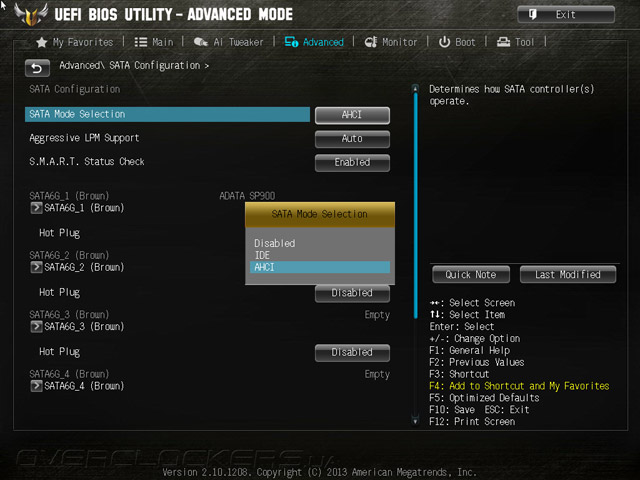Click the Advanced\ SATA Configuration breadcrumb
The image size is (640, 480).
[x=134, y=66]
